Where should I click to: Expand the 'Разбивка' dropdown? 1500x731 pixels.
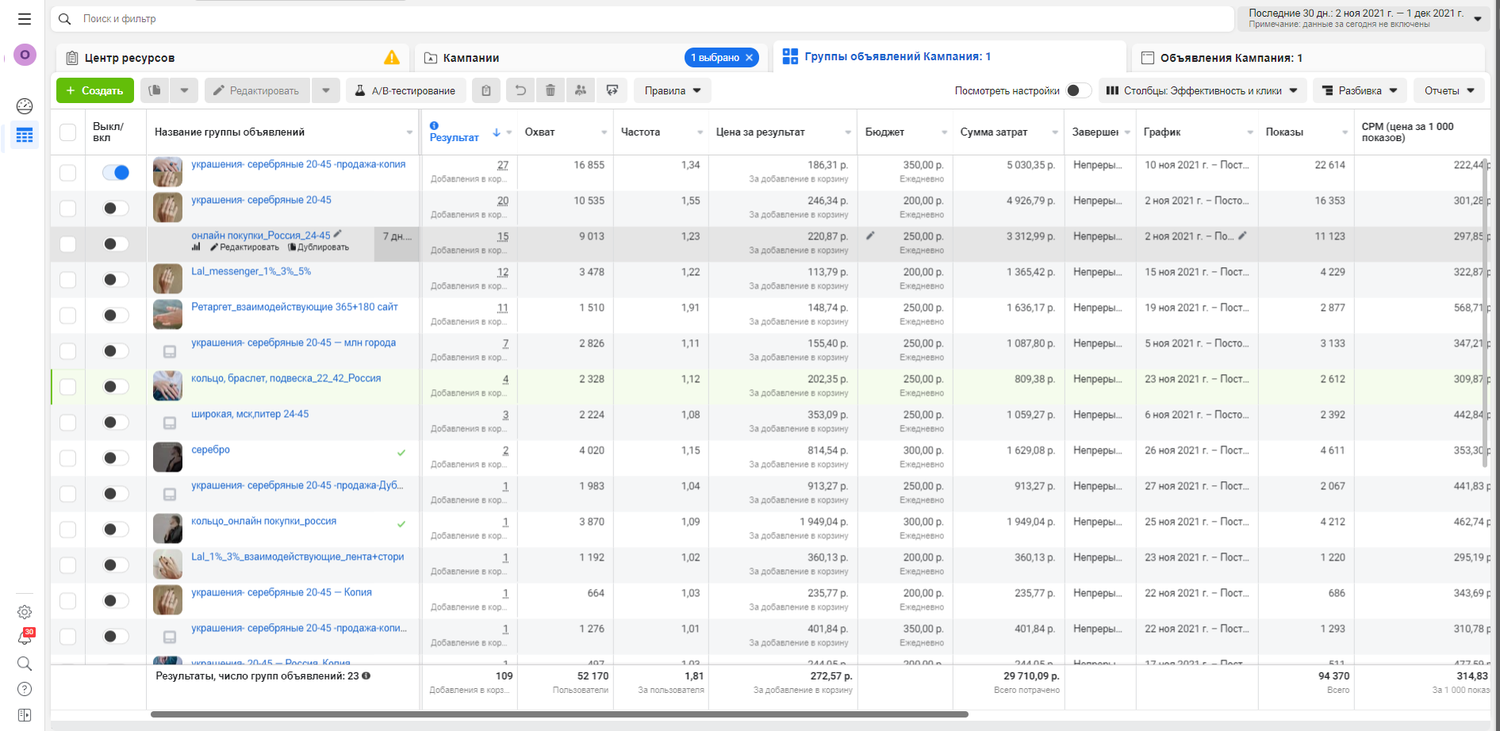click(x=1359, y=91)
